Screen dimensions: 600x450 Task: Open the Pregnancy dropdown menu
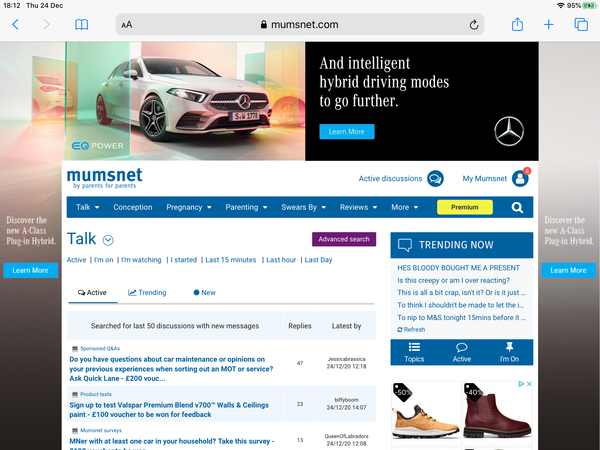point(189,207)
